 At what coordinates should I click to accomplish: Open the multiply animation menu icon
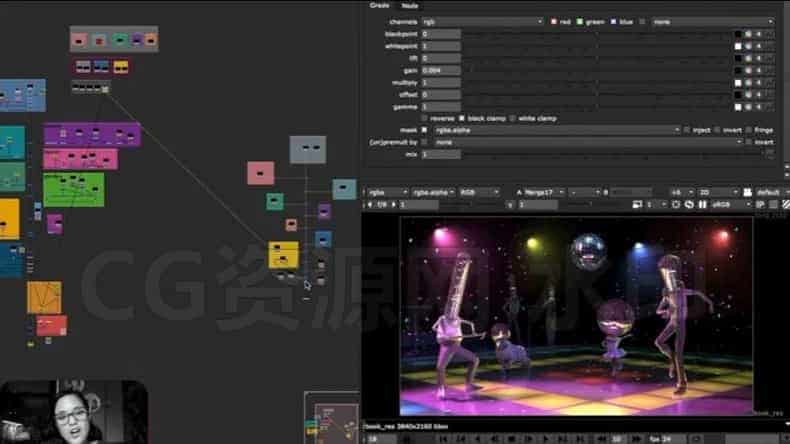point(769,83)
